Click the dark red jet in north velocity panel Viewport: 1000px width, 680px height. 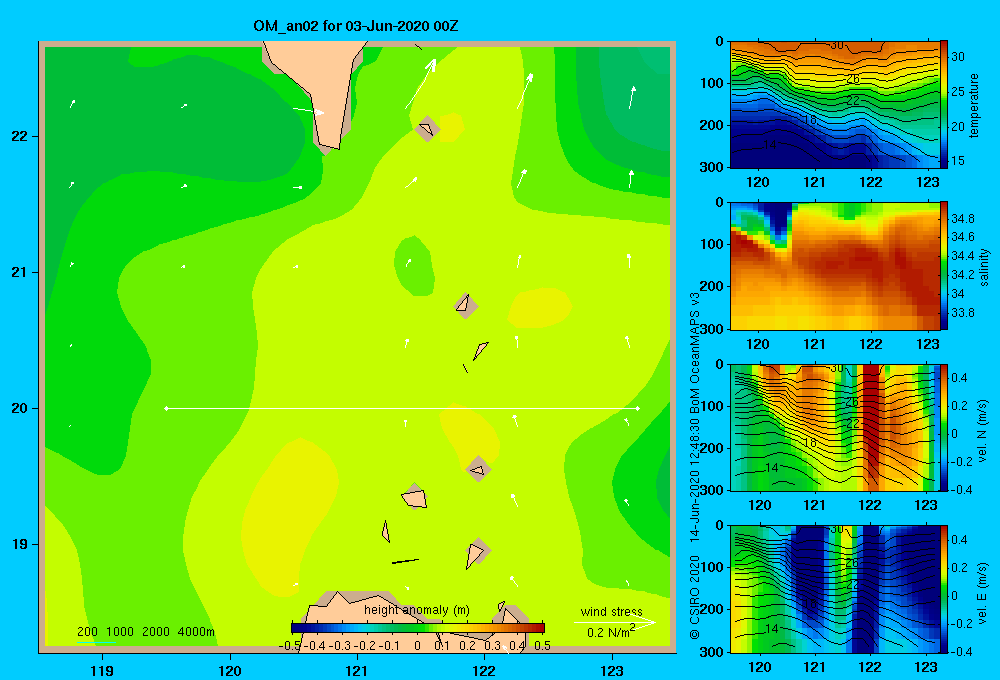click(871, 427)
